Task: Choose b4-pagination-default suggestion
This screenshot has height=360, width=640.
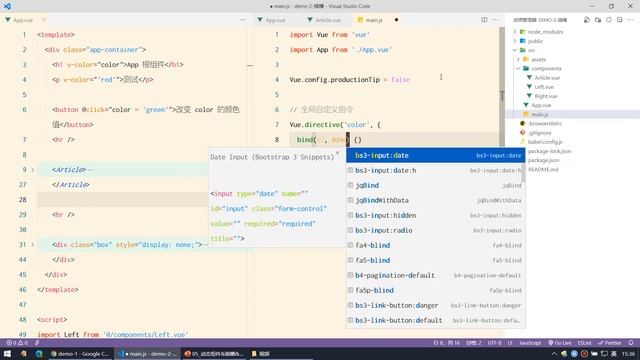Action: pos(436,275)
